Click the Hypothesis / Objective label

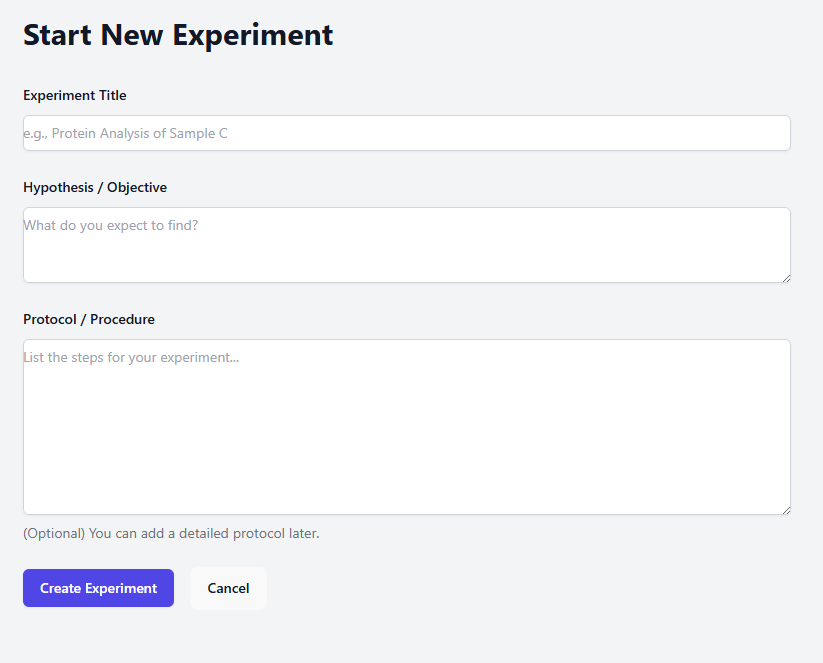tap(95, 187)
